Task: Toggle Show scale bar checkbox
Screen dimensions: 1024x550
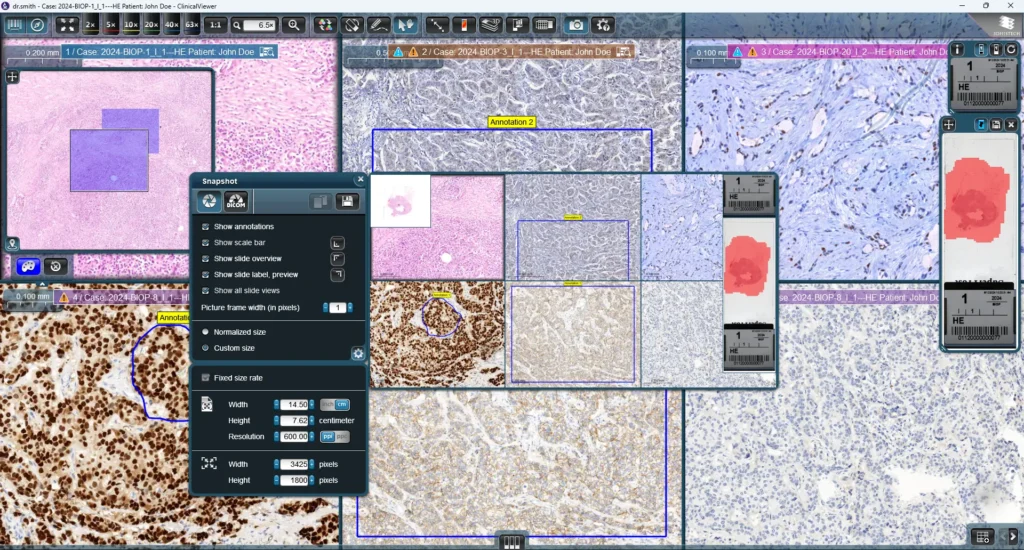Action: 206,242
